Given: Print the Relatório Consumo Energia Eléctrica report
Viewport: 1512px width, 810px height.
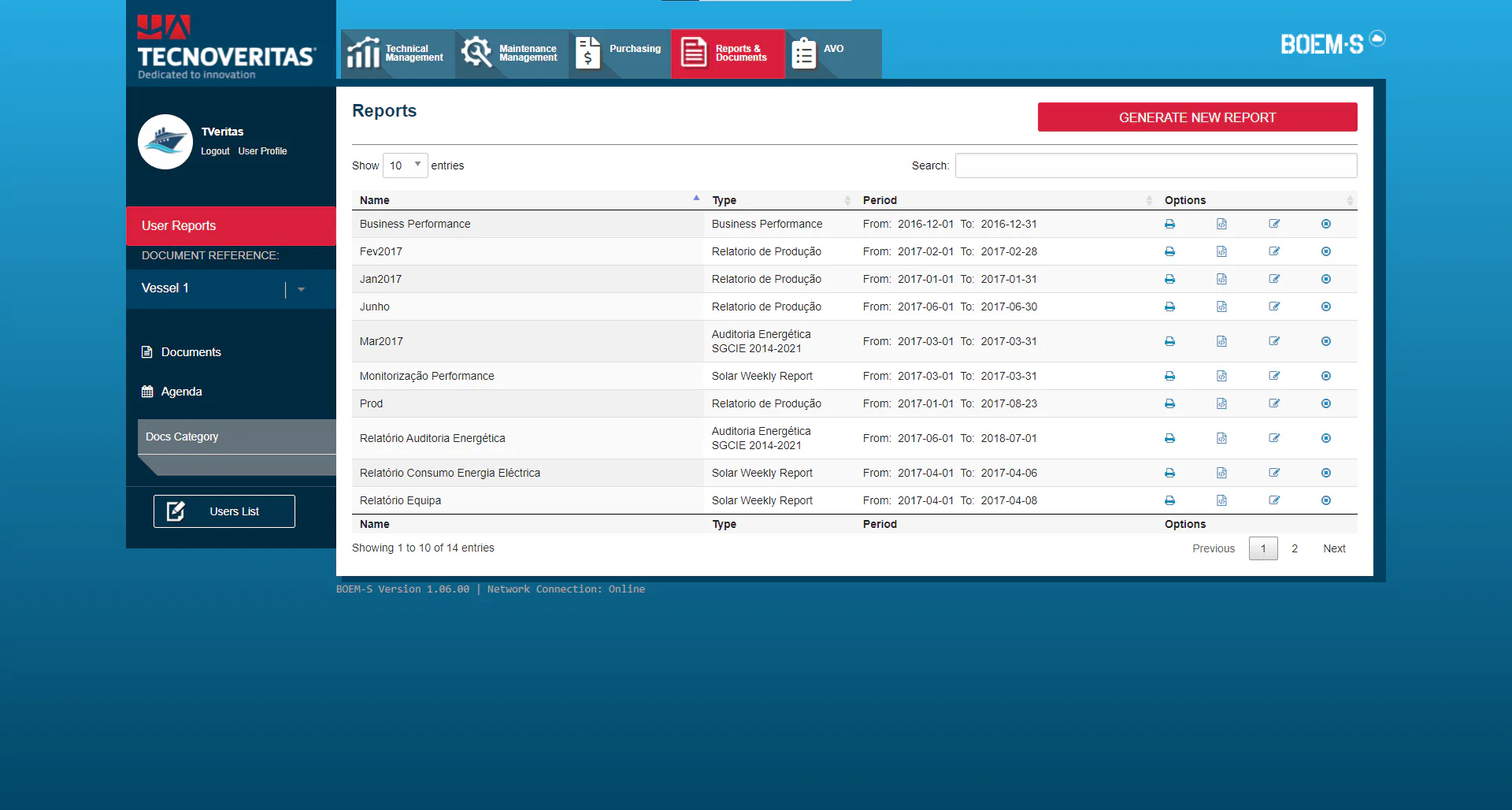Looking at the screenshot, I should click(1169, 473).
